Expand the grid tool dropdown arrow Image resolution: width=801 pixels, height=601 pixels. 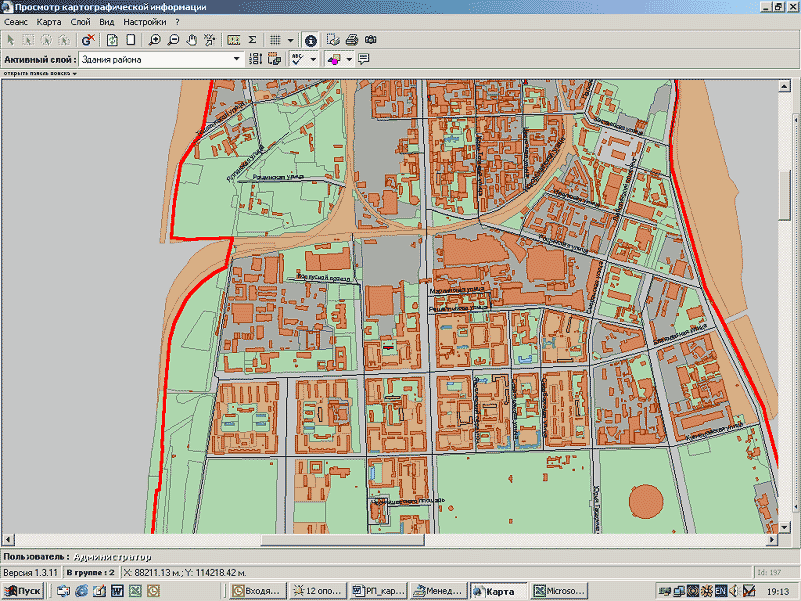(x=290, y=40)
